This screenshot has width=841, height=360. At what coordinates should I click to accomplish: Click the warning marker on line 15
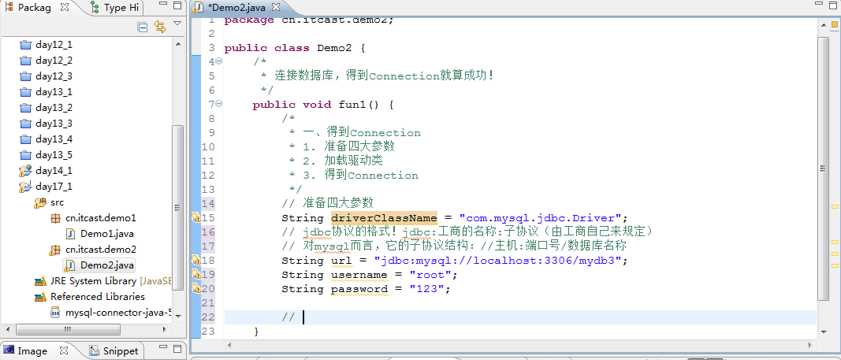tap(196, 218)
